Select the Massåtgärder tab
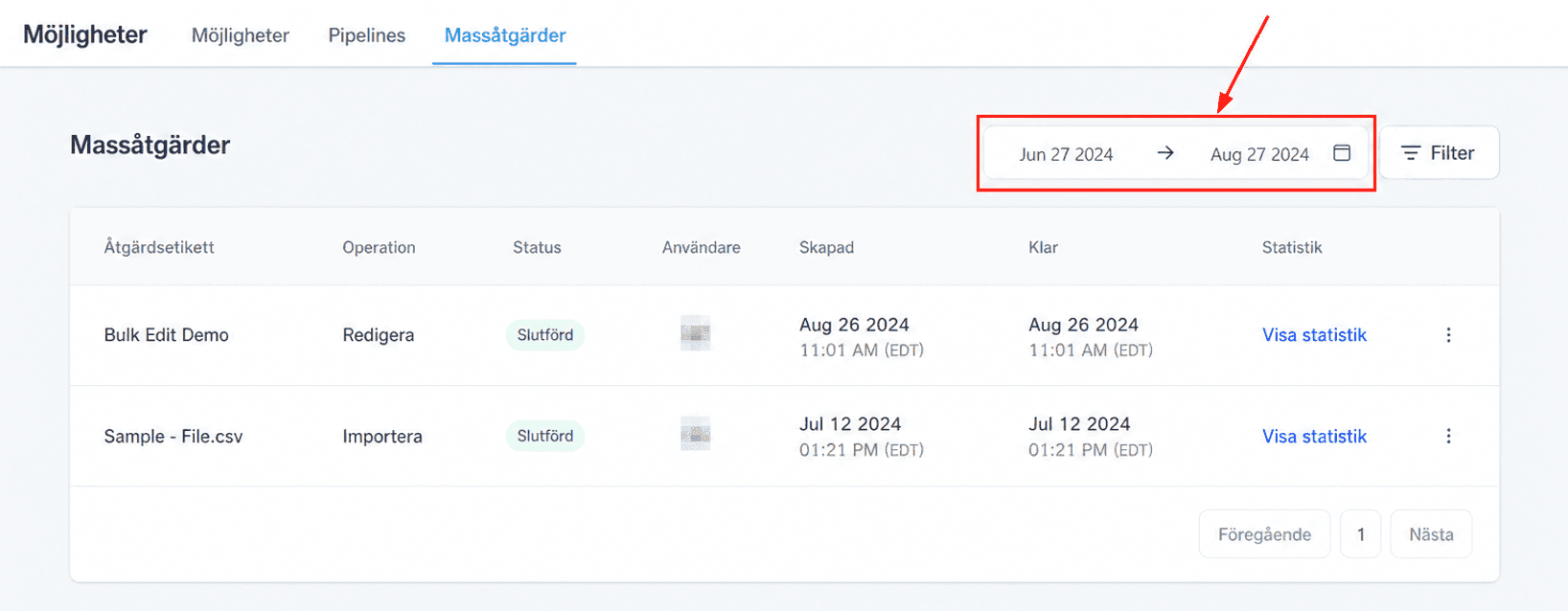The width and height of the screenshot is (1568, 611). [x=505, y=35]
